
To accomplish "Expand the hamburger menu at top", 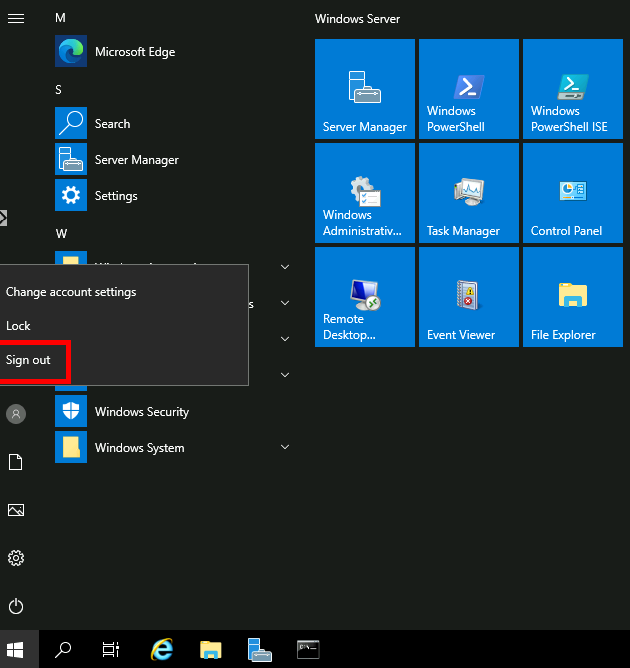I will (x=16, y=18).
